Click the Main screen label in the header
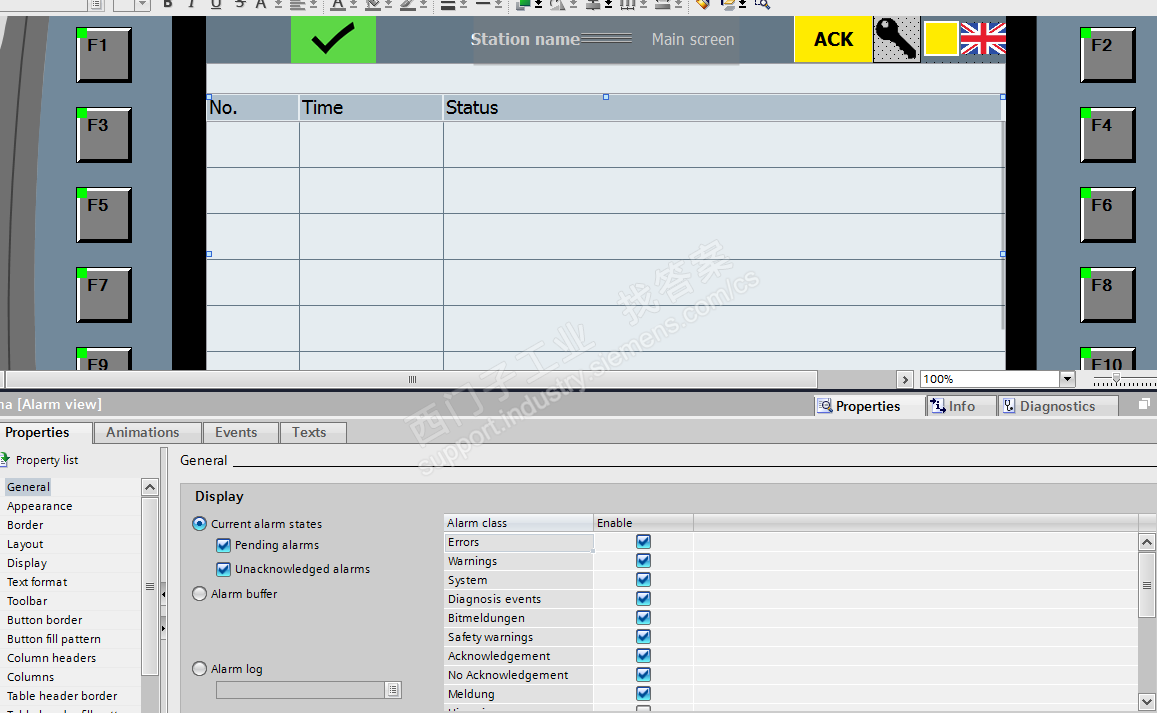Screen dimensions: 1157x713 coord(693,39)
